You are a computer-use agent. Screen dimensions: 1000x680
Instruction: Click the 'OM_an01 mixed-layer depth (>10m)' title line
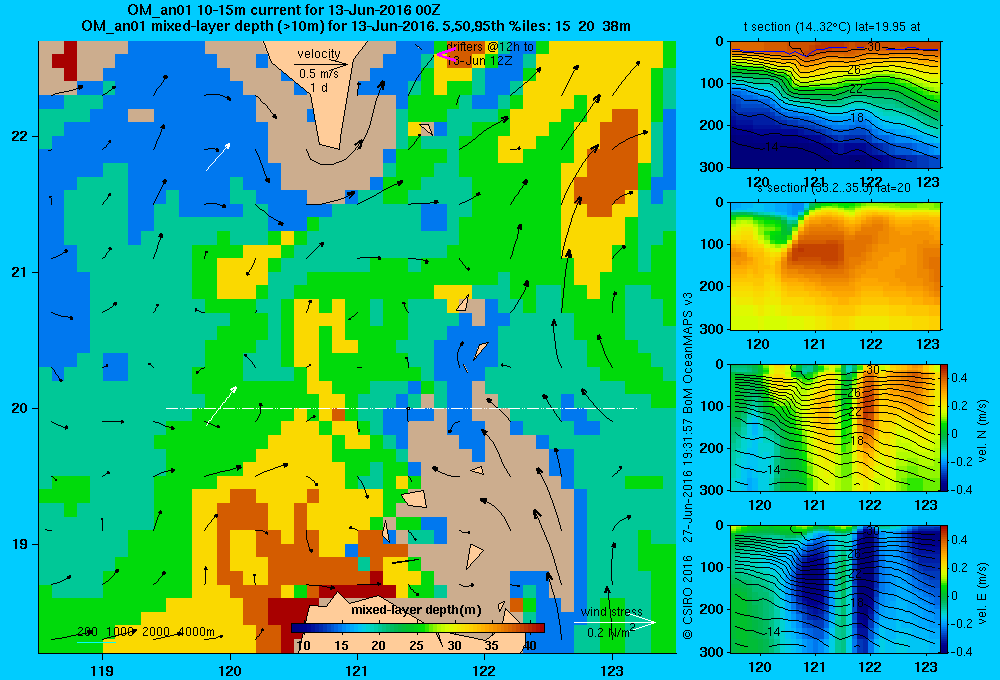pos(356,26)
